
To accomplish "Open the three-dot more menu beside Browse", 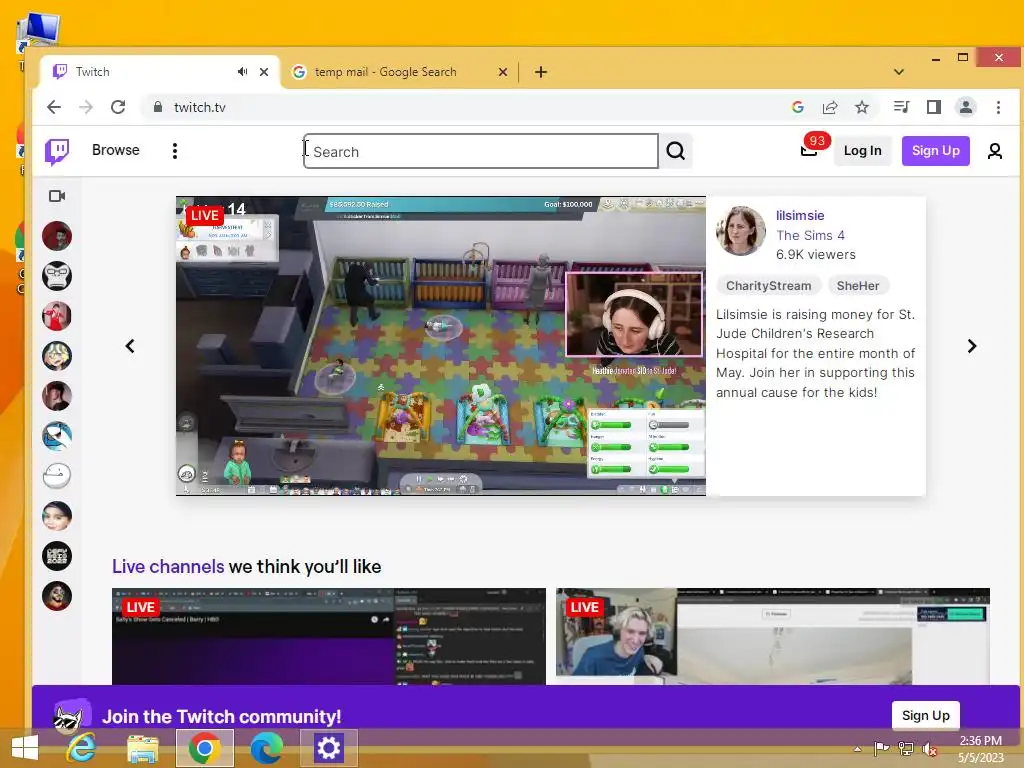I will click(174, 151).
